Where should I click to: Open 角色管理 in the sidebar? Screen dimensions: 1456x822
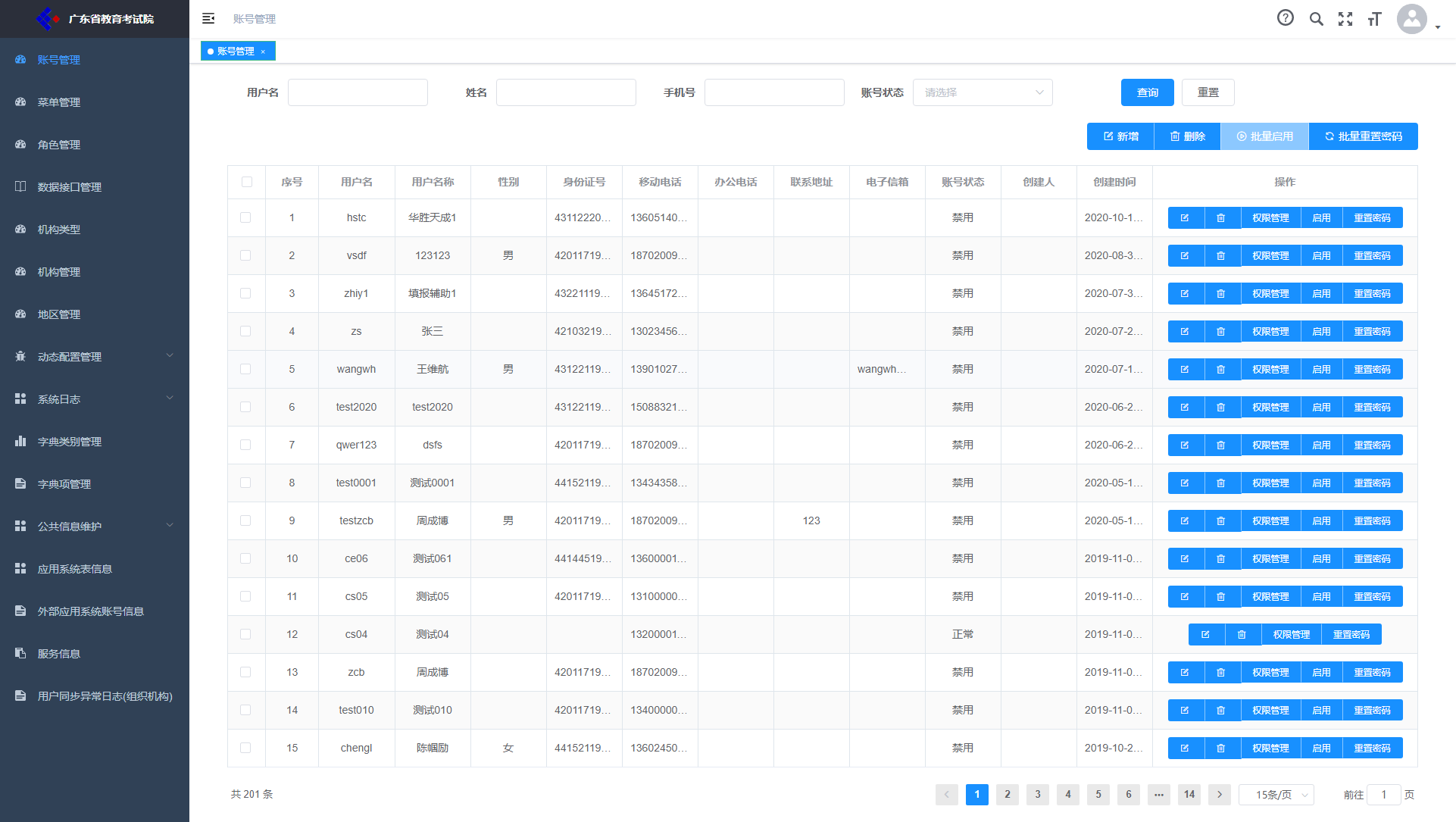95,145
